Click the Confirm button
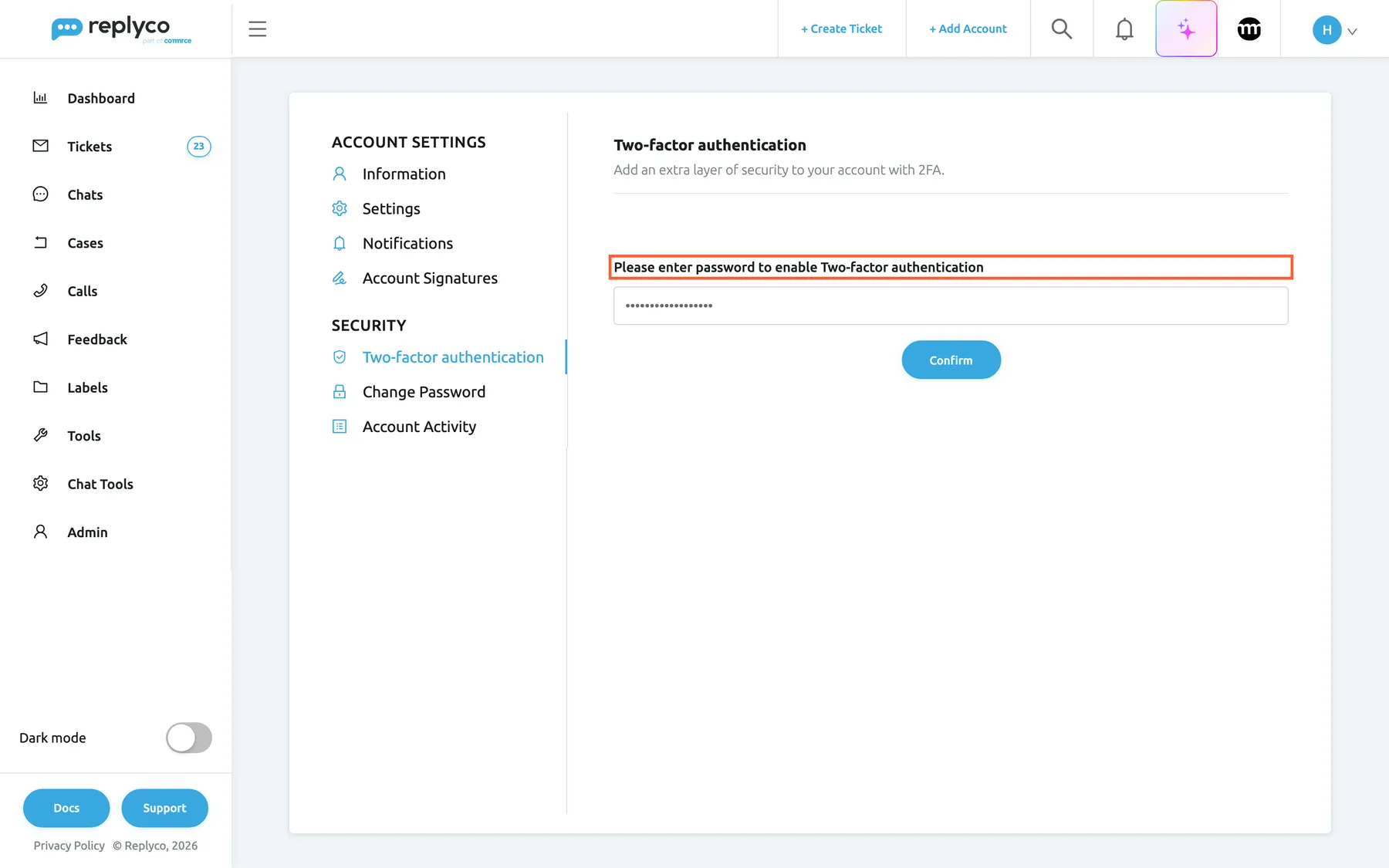This screenshot has width=1389, height=868. point(951,360)
